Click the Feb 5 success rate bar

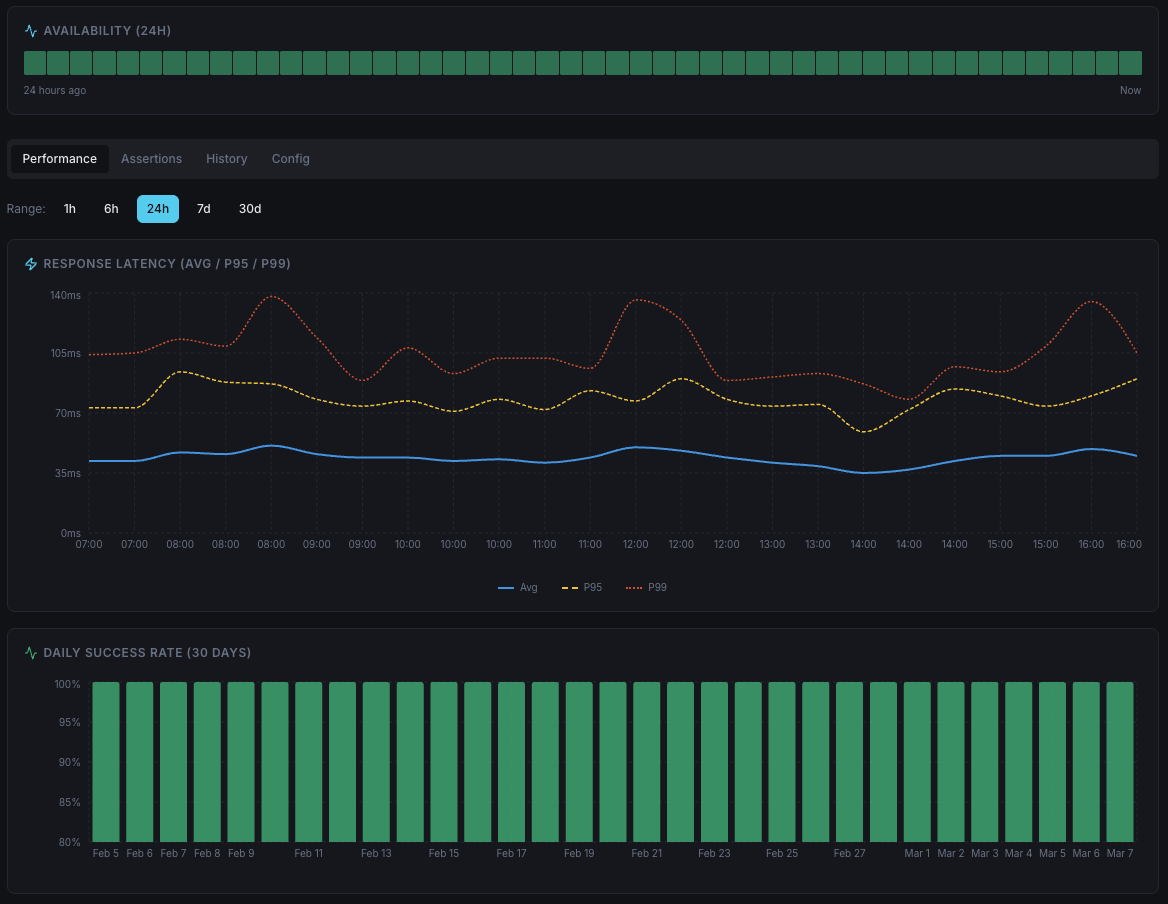(105, 760)
